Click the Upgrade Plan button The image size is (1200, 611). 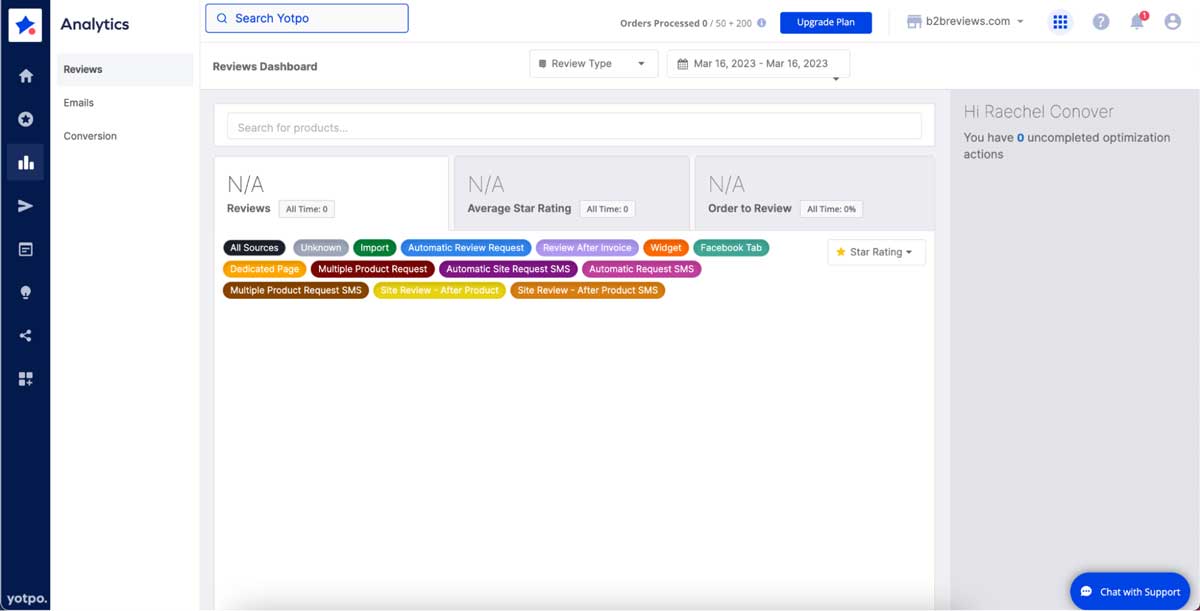click(x=825, y=21)
